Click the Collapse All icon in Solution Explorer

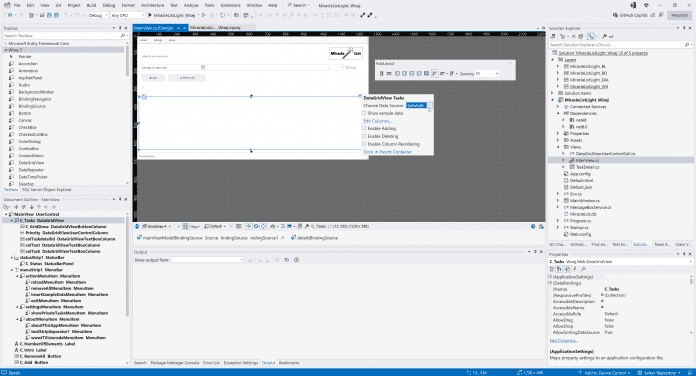(574, 36)
